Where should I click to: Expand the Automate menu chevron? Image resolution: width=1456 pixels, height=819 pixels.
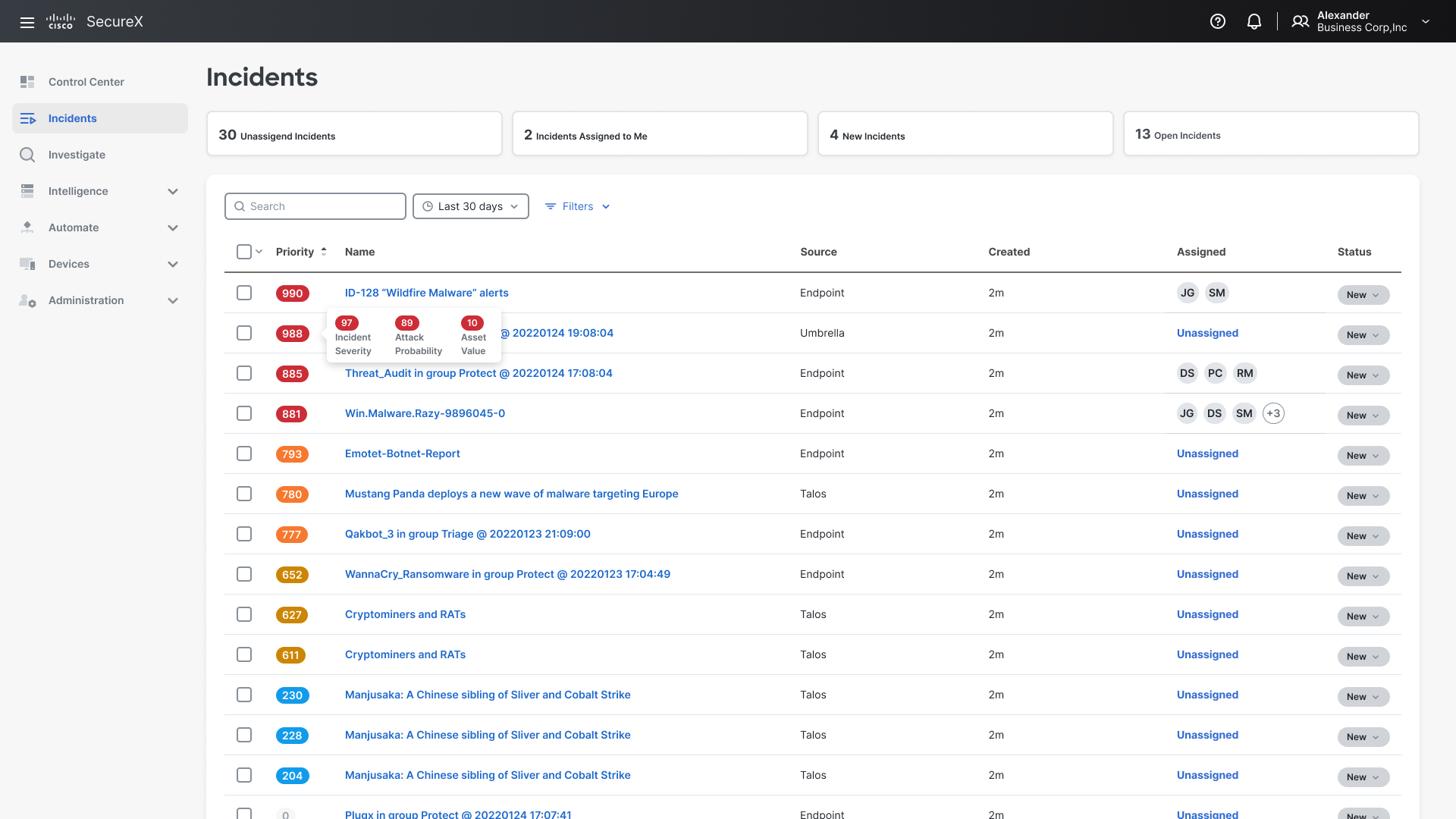point(173,228)
